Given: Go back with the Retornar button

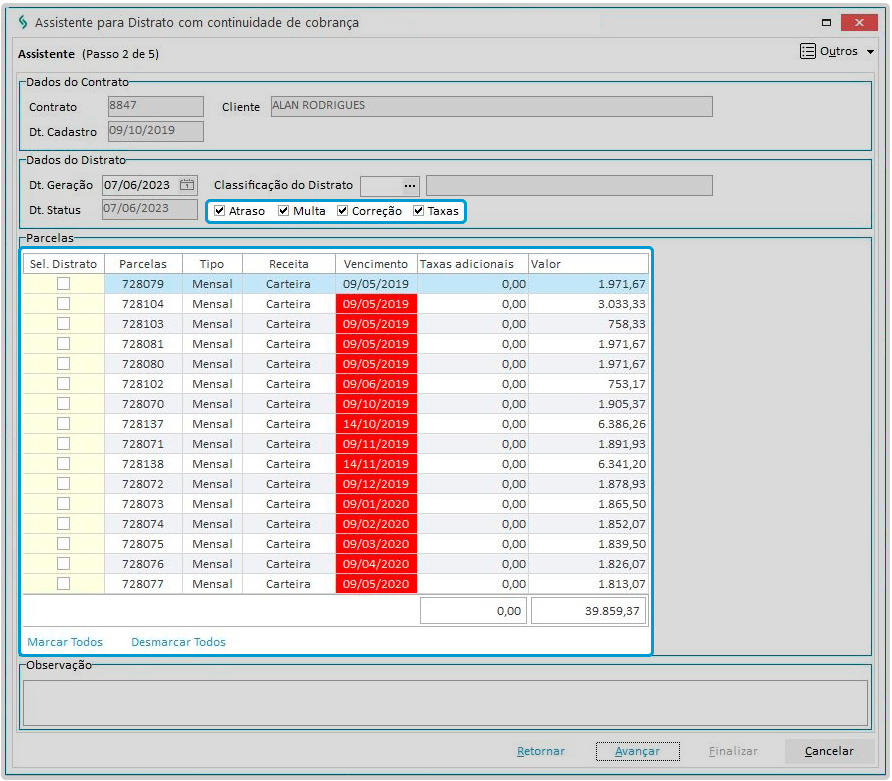Looking at the screenshot, I should 541,751.
